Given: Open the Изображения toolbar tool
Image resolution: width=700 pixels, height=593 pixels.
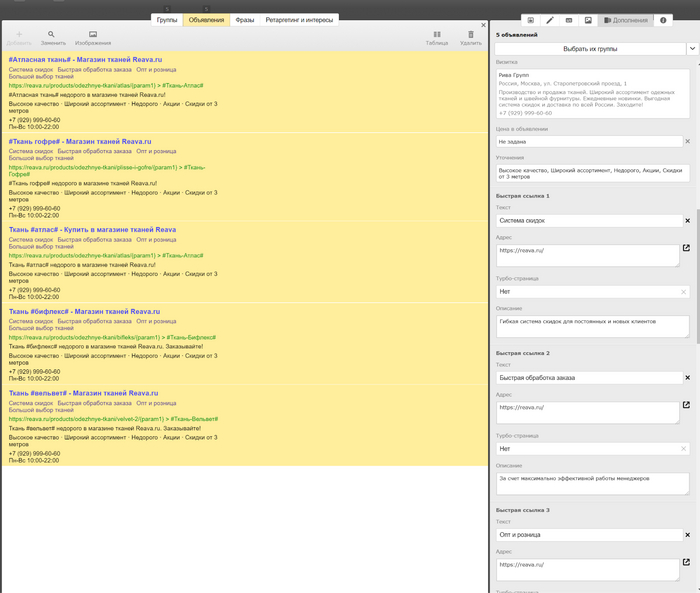Looking at the screenshot, I should tap(93, 35).
